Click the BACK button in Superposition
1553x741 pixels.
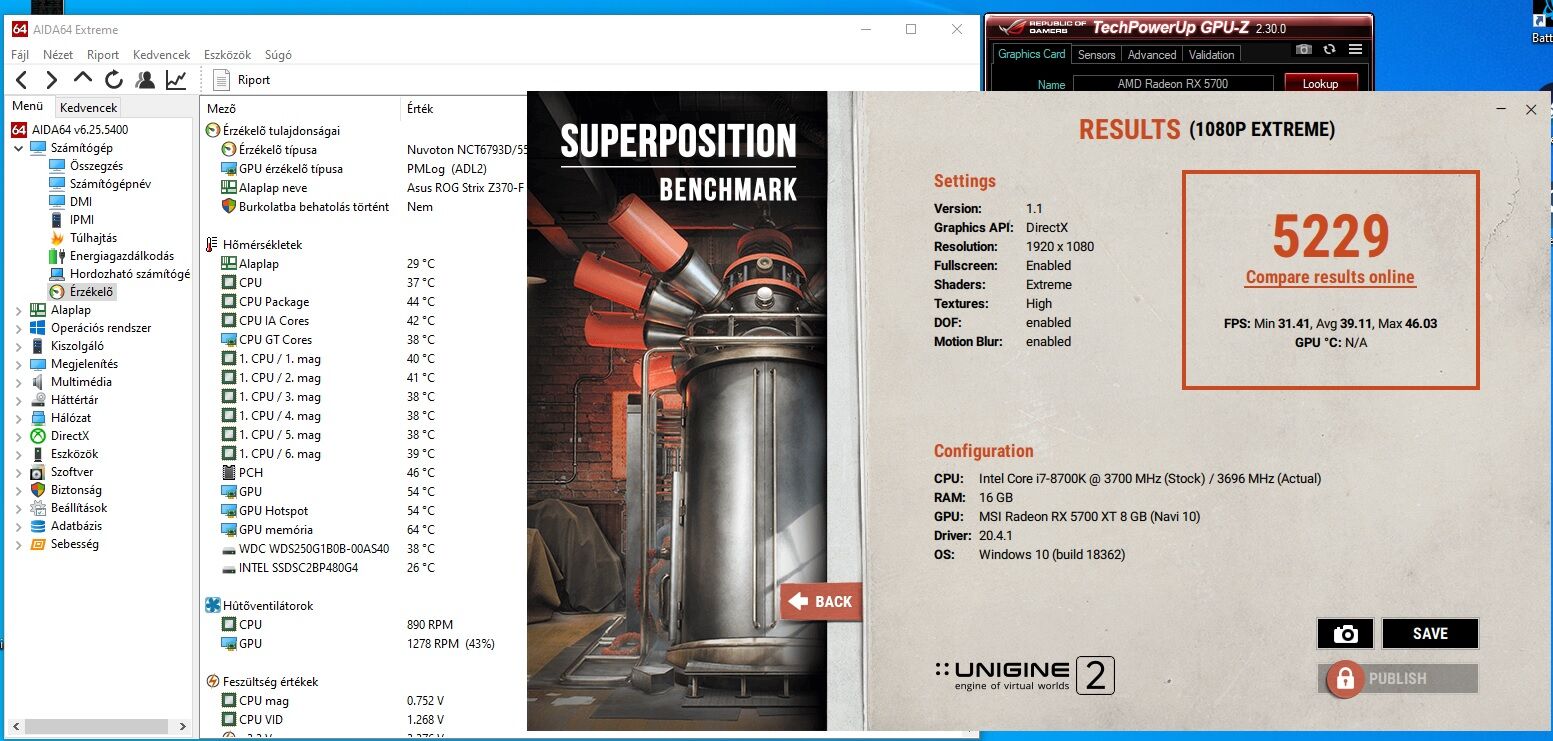point(820,601)
